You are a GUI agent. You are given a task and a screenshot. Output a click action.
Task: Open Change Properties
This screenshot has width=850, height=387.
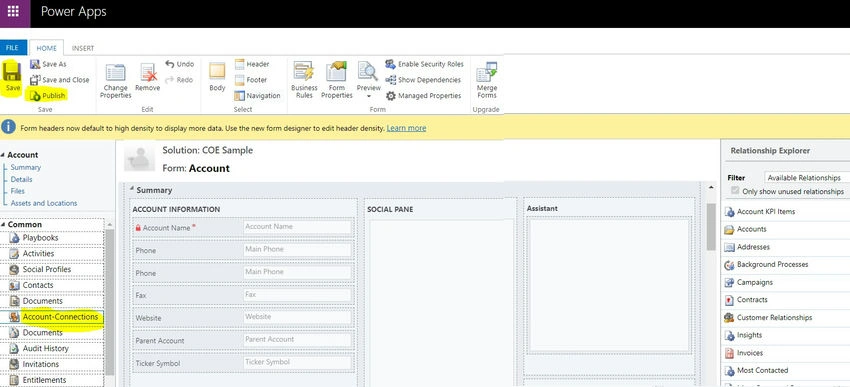coord(115,81)
